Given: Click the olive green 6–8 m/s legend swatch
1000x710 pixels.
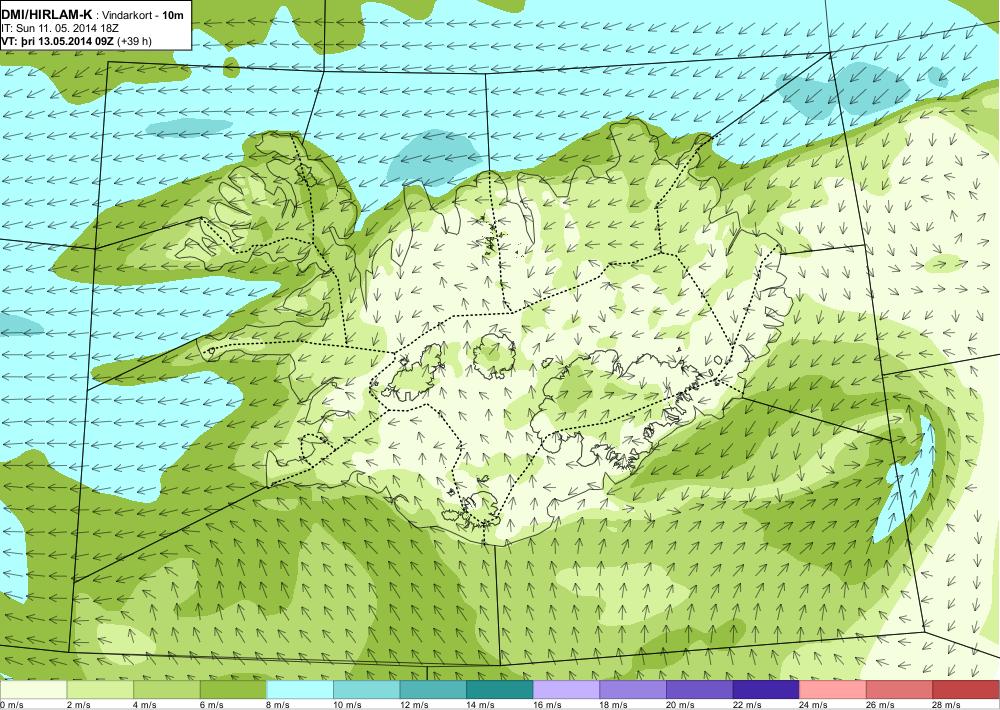Looking at the screenshot, I should [233, 690].
